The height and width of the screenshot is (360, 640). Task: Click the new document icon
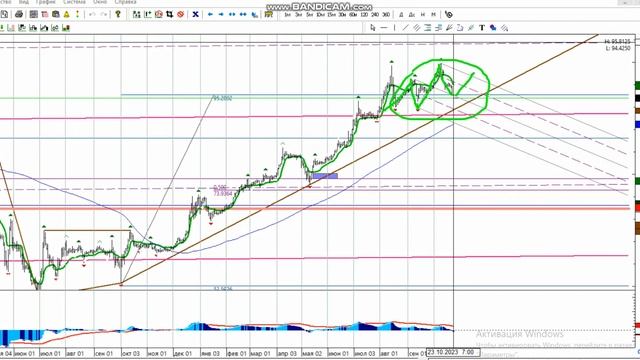click(4, 15)
